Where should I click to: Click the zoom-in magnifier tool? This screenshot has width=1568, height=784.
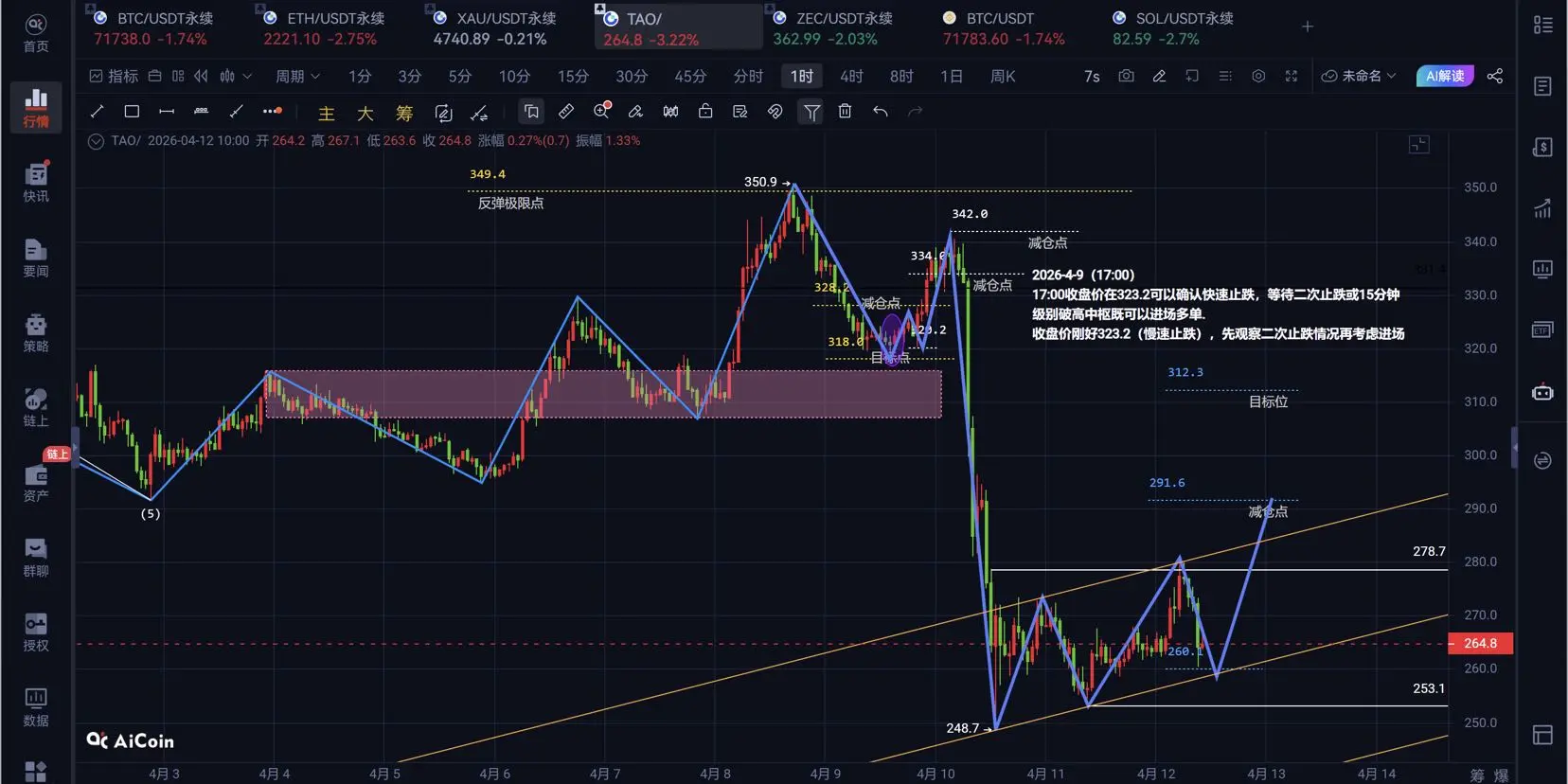pyautogui.click(x=601, y=112)
